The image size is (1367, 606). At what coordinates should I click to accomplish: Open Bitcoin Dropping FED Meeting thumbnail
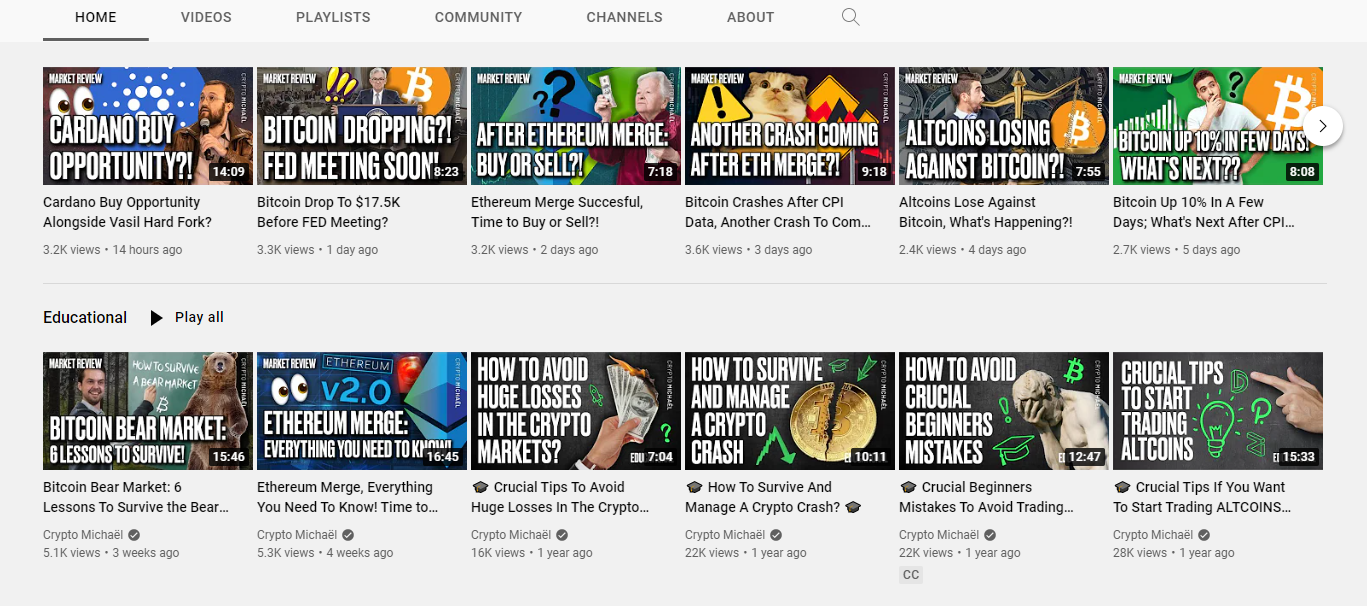[362, 126]
